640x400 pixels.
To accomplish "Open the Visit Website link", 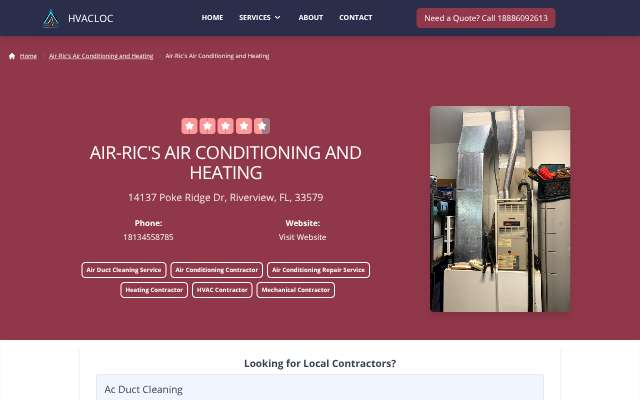I will [302, 237].
